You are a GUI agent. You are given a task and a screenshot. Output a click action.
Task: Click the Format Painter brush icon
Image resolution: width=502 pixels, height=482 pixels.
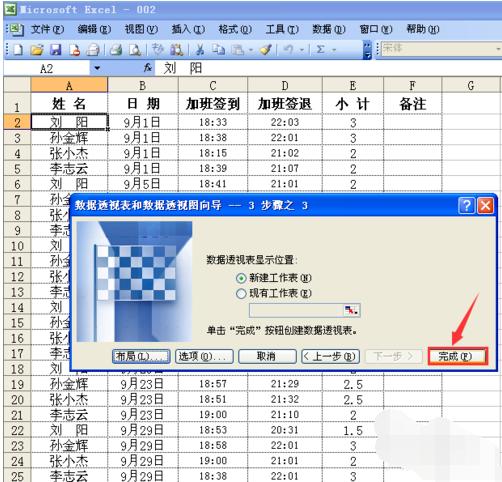266,50
